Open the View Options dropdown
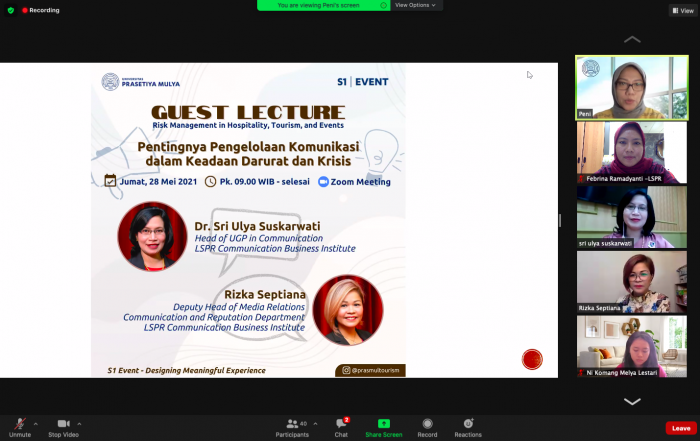The width and height of the screenshot is (700, 441). pos(416,5)
